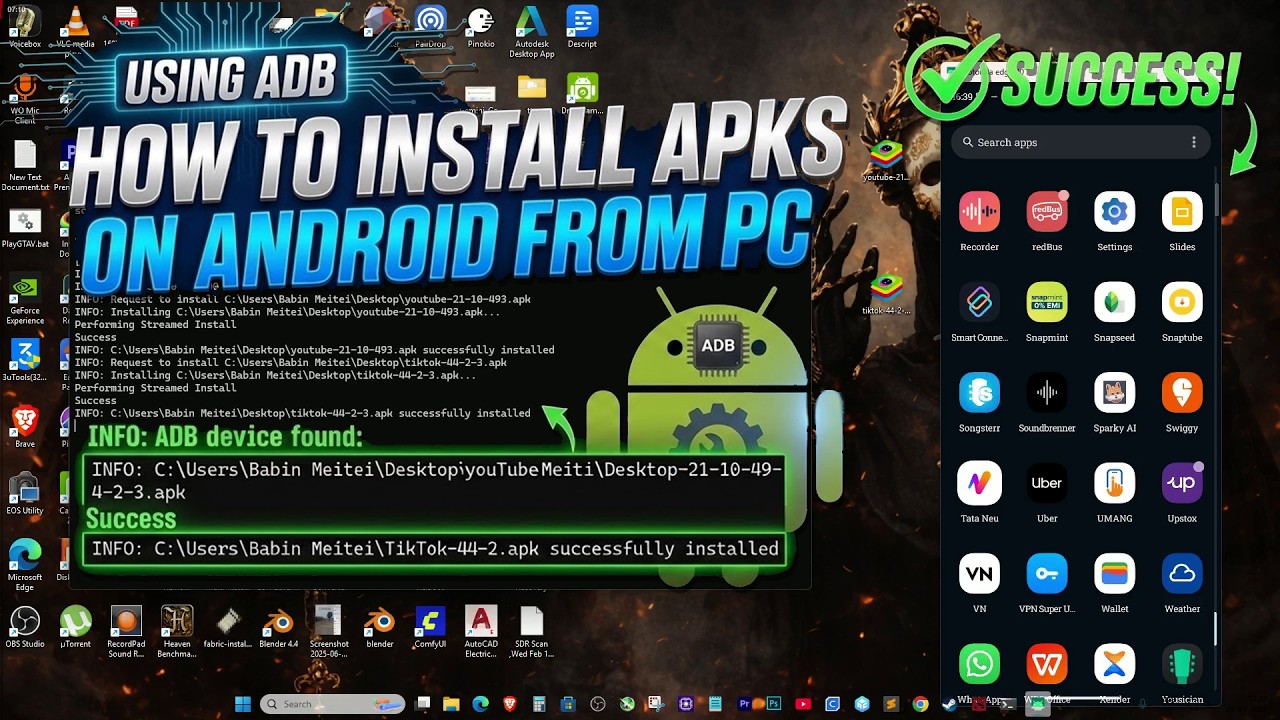Image resolution: width=1280 pixels, height=720 pixels.
Task: Select the OBS Studio desktop shortcut
Action: tap(25, 628)
